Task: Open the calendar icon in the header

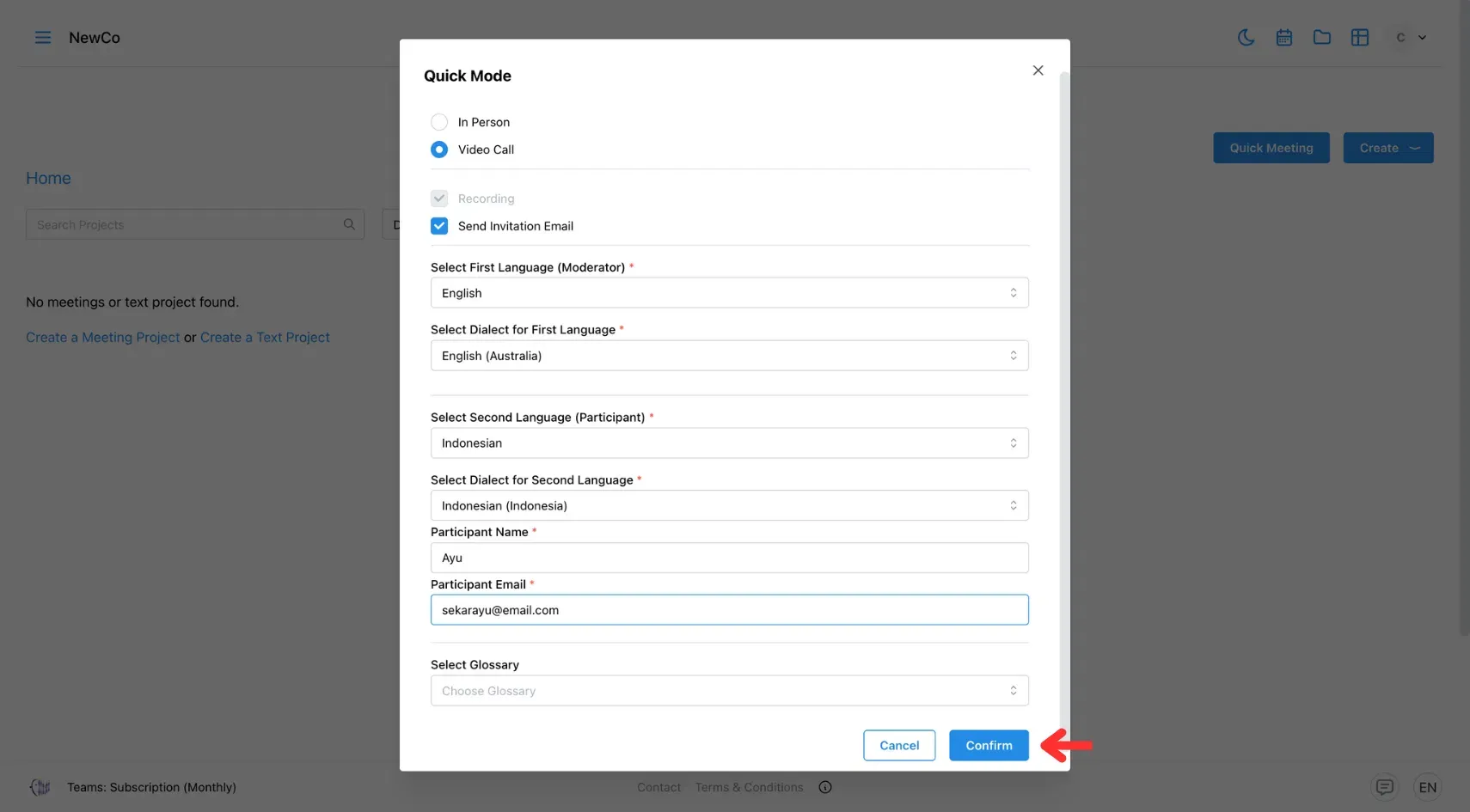Action: pos(1284,37)
